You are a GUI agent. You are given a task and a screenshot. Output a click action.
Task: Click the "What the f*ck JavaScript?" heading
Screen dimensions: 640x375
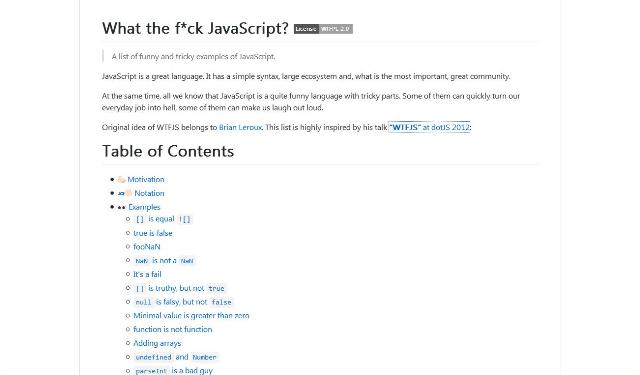pos(195,29)
